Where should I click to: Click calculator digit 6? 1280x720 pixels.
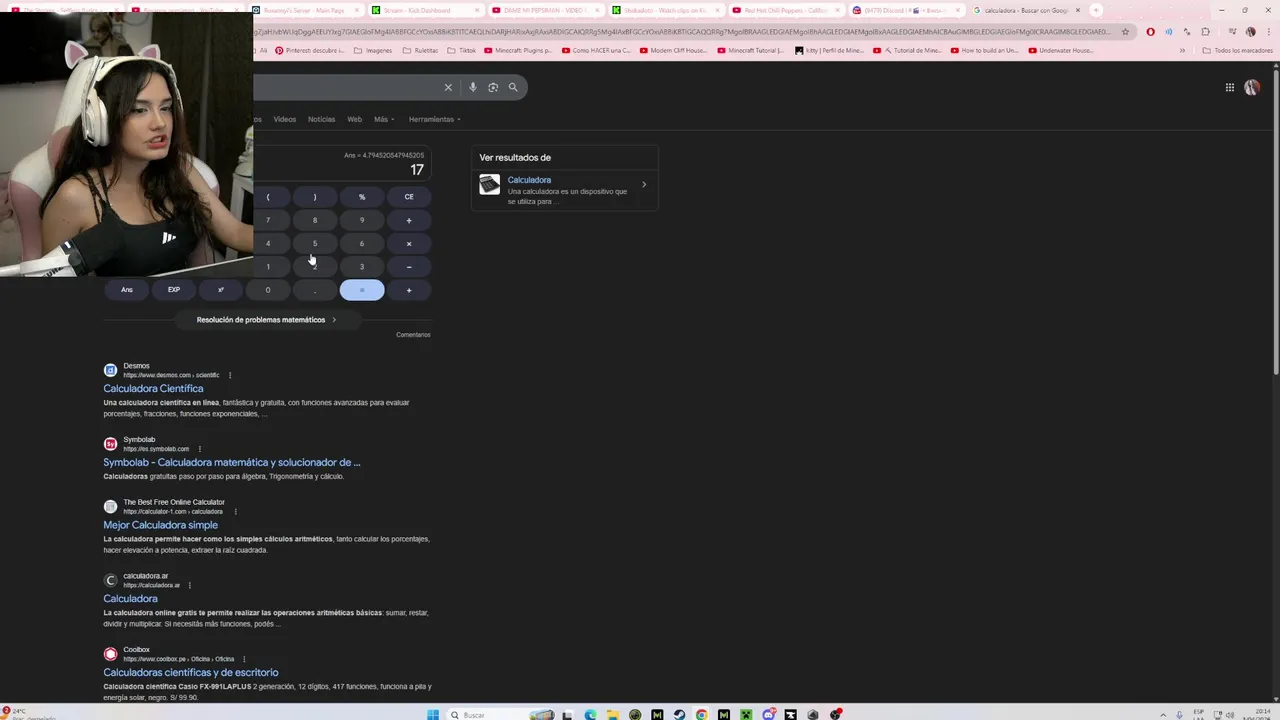click(362, 243)
